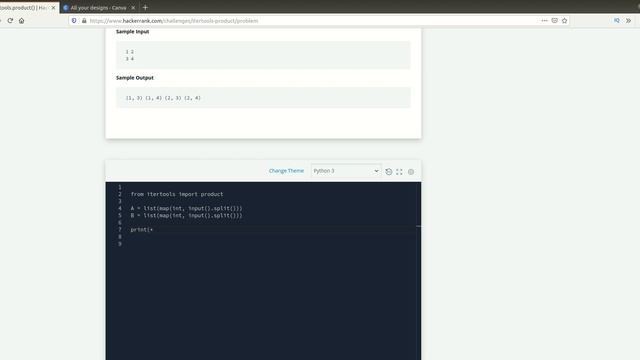This screenshot has width=640, height=360.
Task: Close the HackerRank itertools.product tab
Action: point(53,8)
